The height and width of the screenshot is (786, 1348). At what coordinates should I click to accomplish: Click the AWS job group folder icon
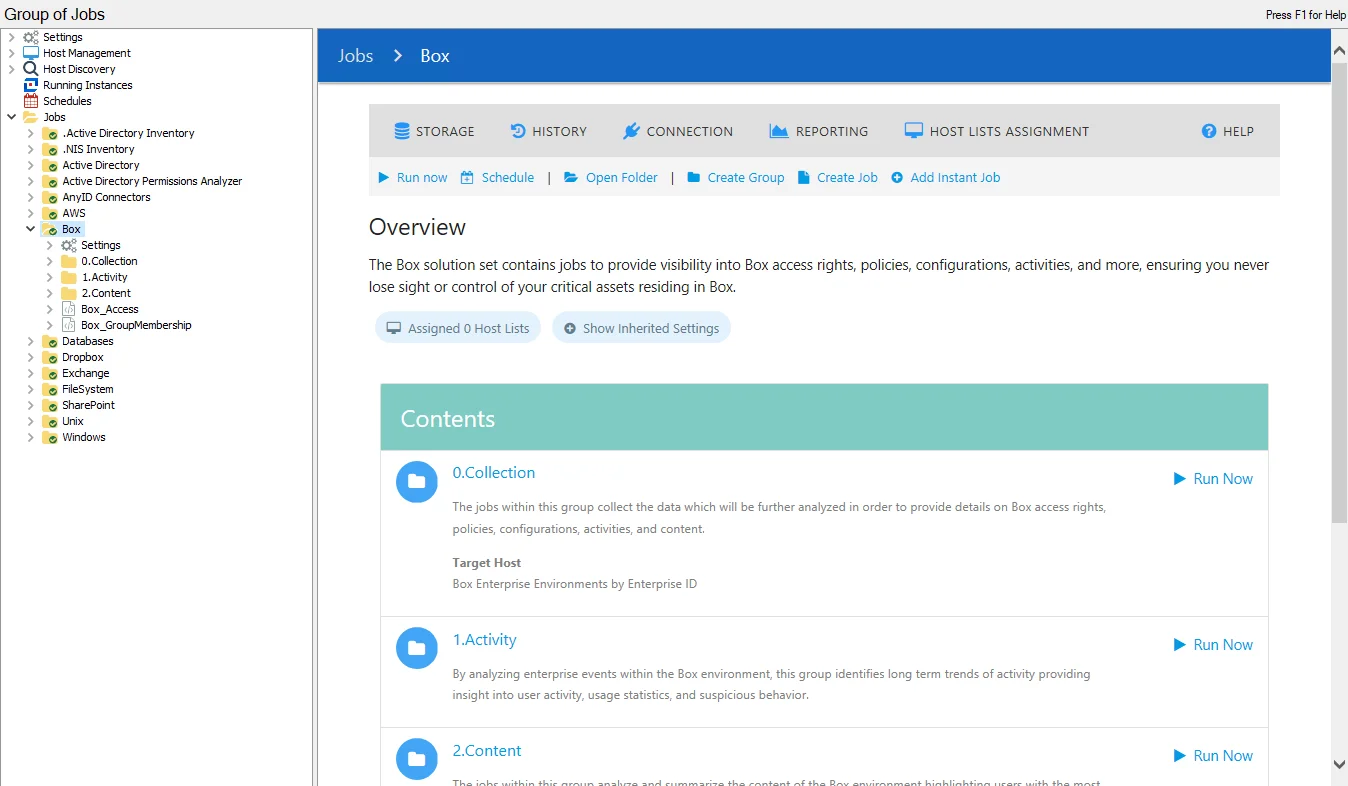tap(50, 213)
